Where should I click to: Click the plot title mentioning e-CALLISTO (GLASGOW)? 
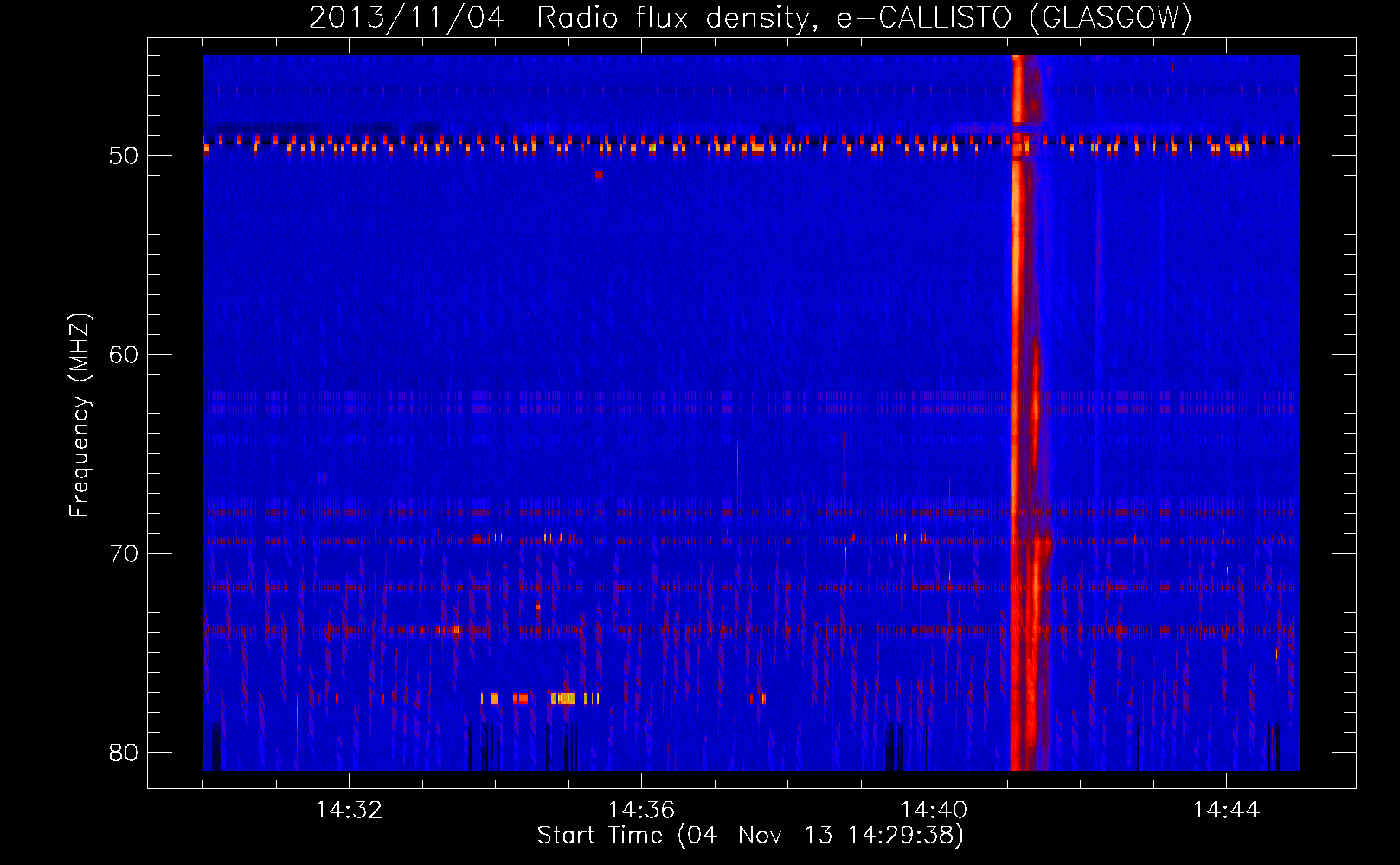coord(750,16)
